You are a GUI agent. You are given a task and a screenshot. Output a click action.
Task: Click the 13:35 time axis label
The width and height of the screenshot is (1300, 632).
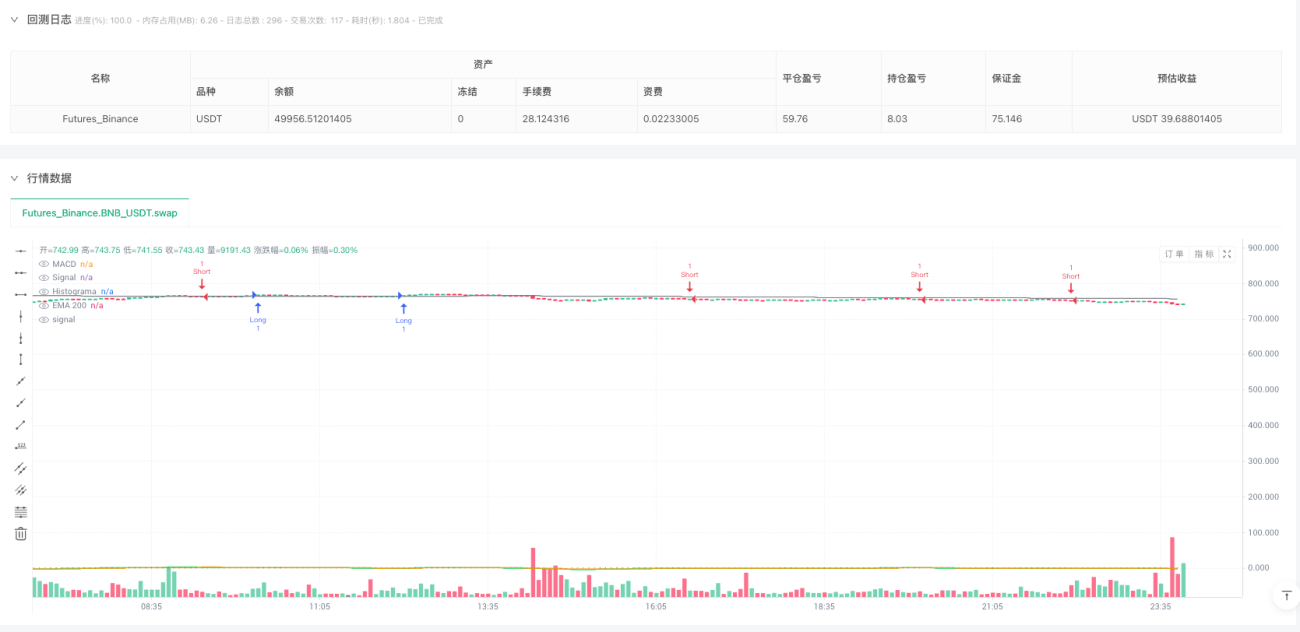point(488,606)
